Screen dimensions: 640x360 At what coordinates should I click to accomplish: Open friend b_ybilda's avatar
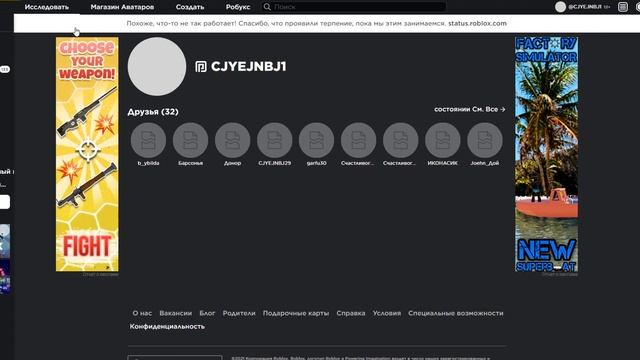tap(148, 140)
